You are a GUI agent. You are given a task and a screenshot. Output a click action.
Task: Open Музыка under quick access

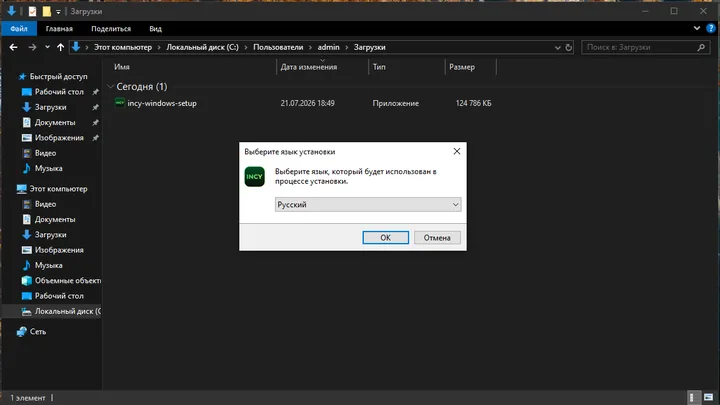coord(48,169)
